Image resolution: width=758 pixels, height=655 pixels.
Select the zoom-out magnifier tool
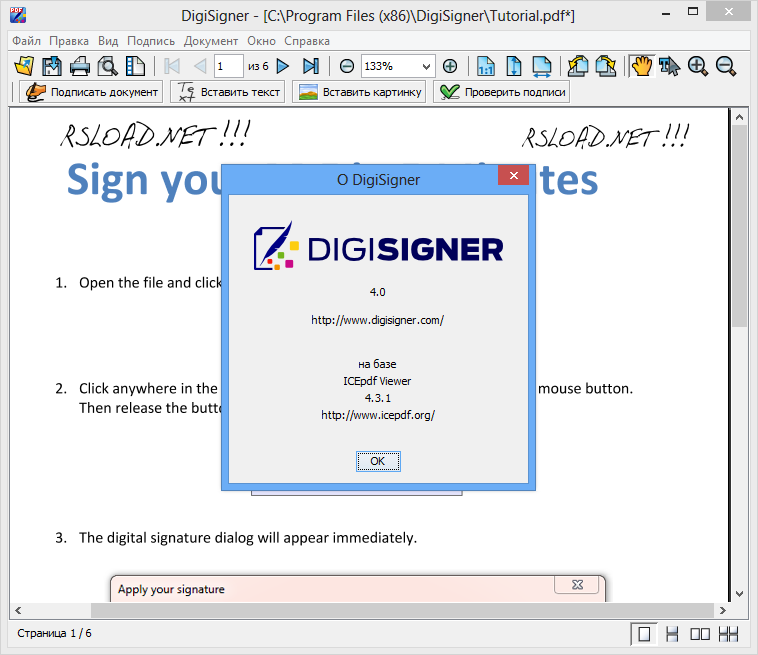tap(726, 66)
